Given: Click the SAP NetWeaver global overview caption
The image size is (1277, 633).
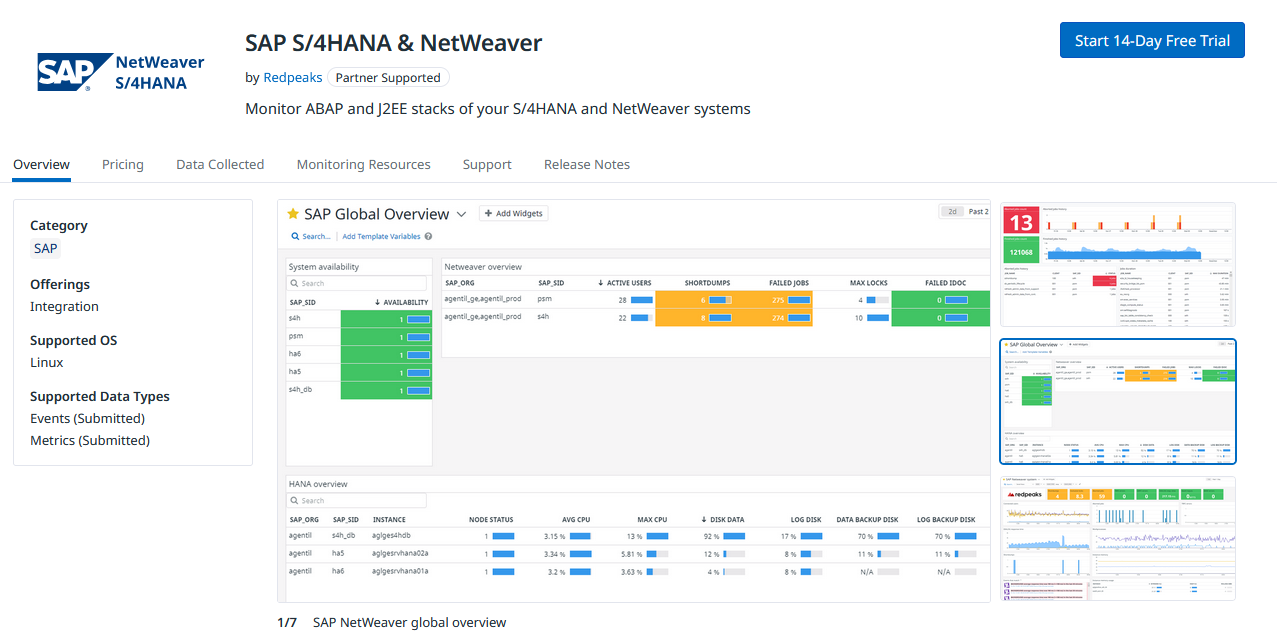Looking at the screenshot, I should pyautogui.click(x=410, y=622).
